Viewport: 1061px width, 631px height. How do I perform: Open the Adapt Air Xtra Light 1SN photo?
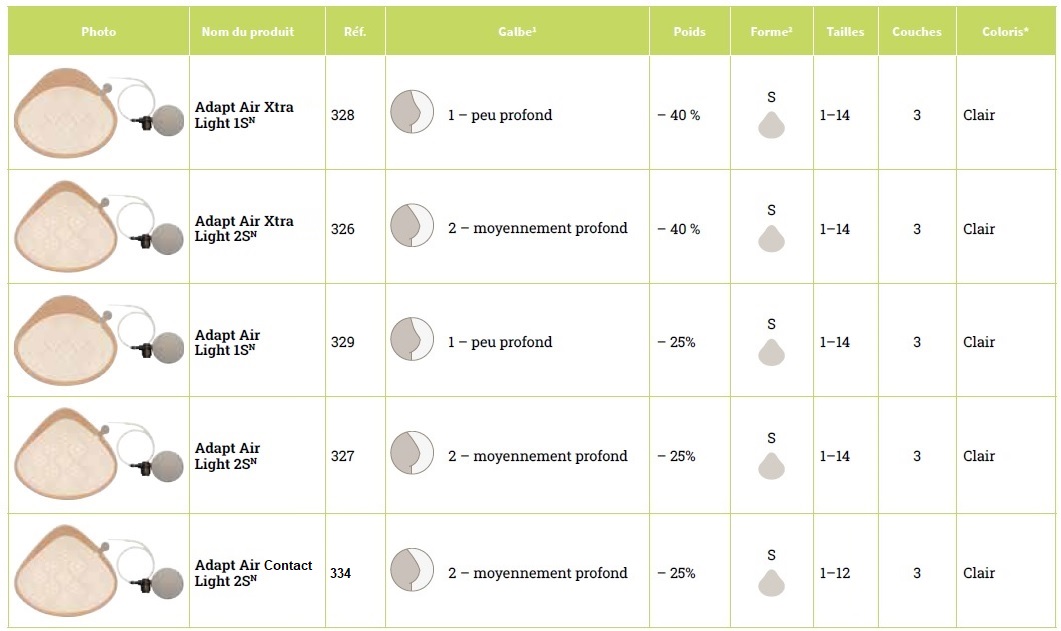[x=98, y=113]
